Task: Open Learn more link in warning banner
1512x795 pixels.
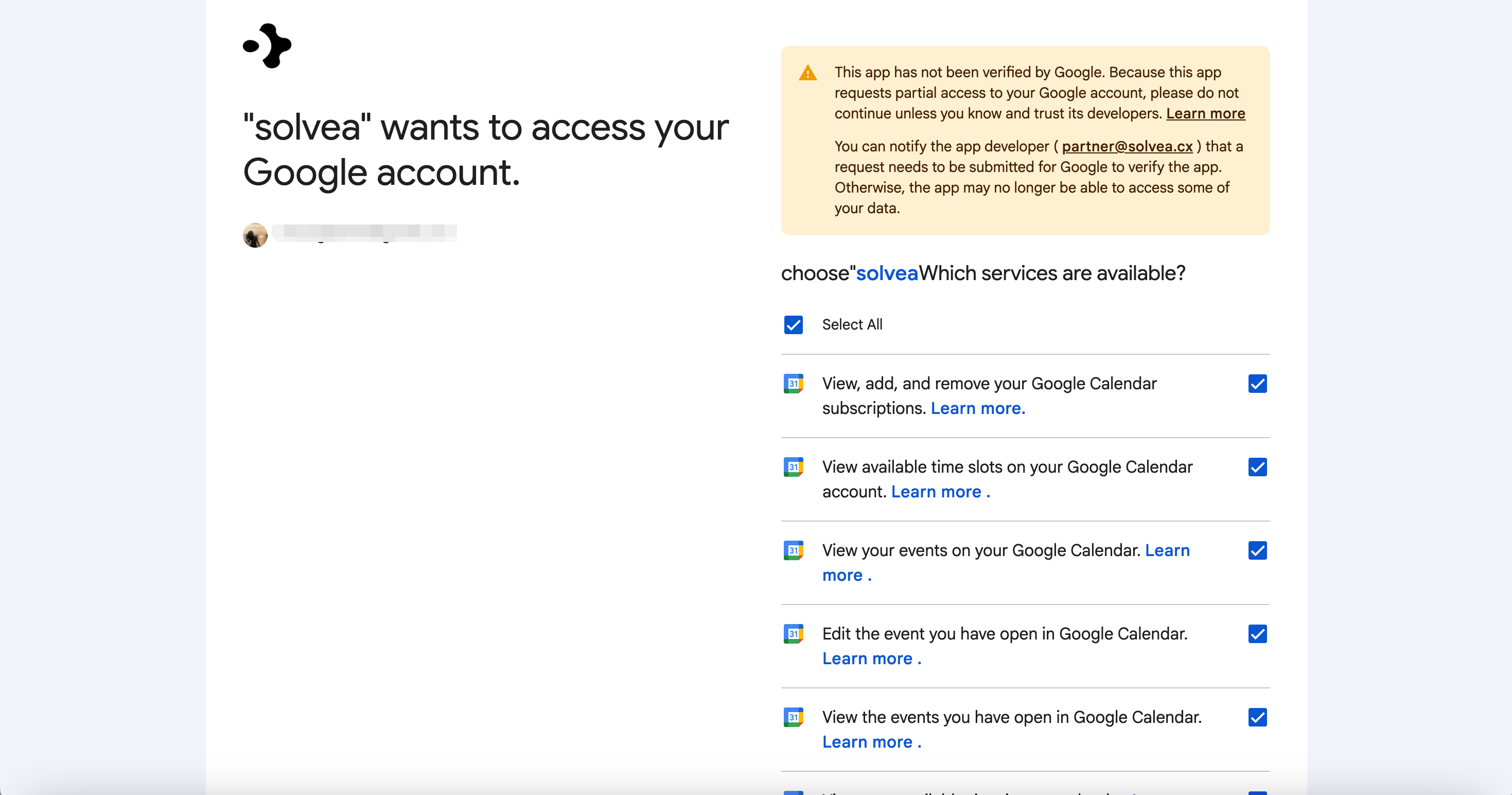Action: [1205, 113]
